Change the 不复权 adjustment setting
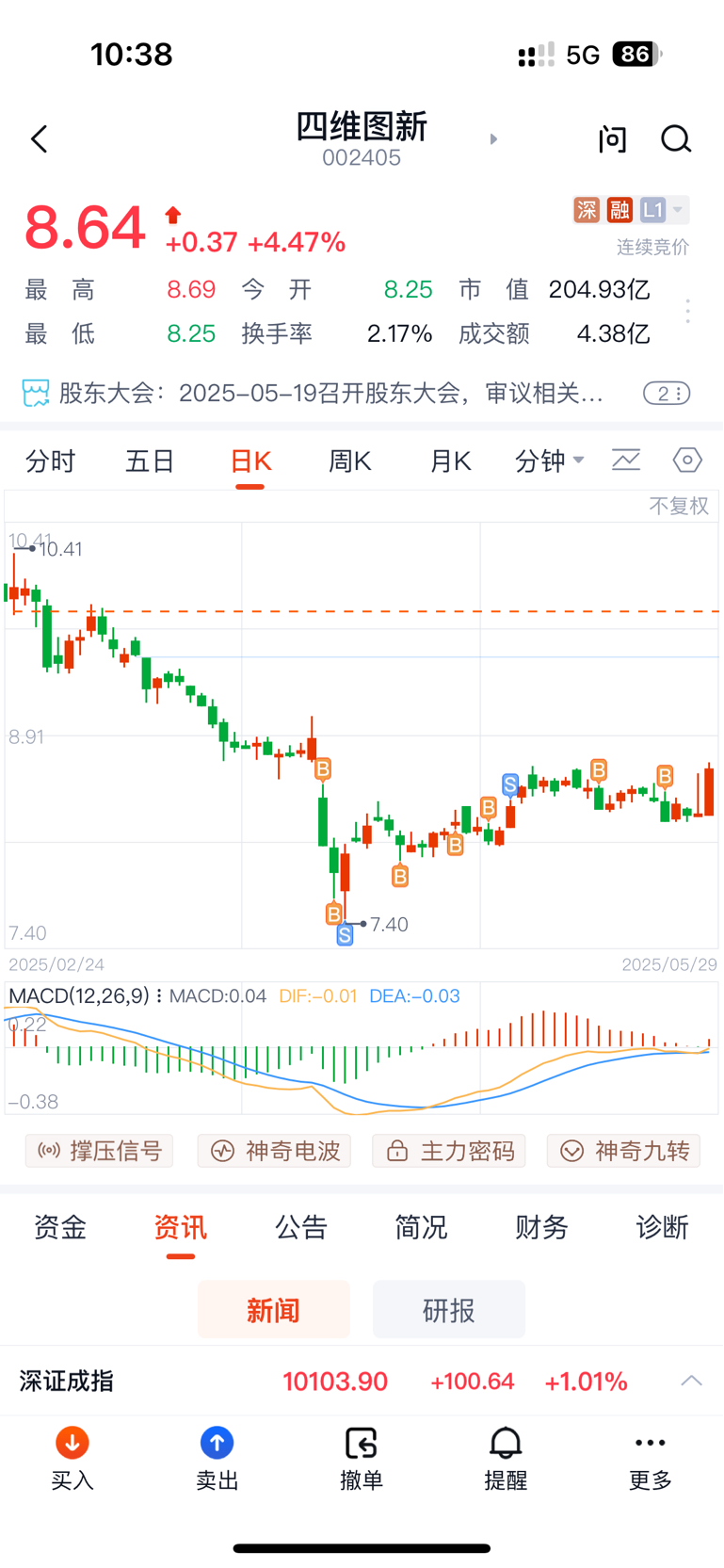Screen dimensions: 724x1568 pyautogui.click(x=679, y=507)
